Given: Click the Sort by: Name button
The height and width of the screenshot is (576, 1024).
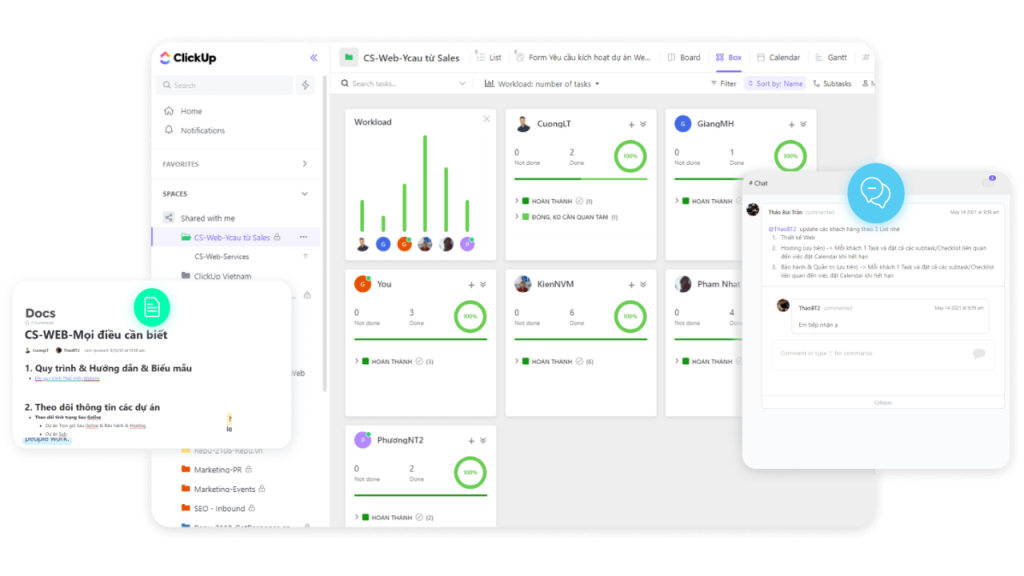Looking at the screenshot, I should point(775,84).
